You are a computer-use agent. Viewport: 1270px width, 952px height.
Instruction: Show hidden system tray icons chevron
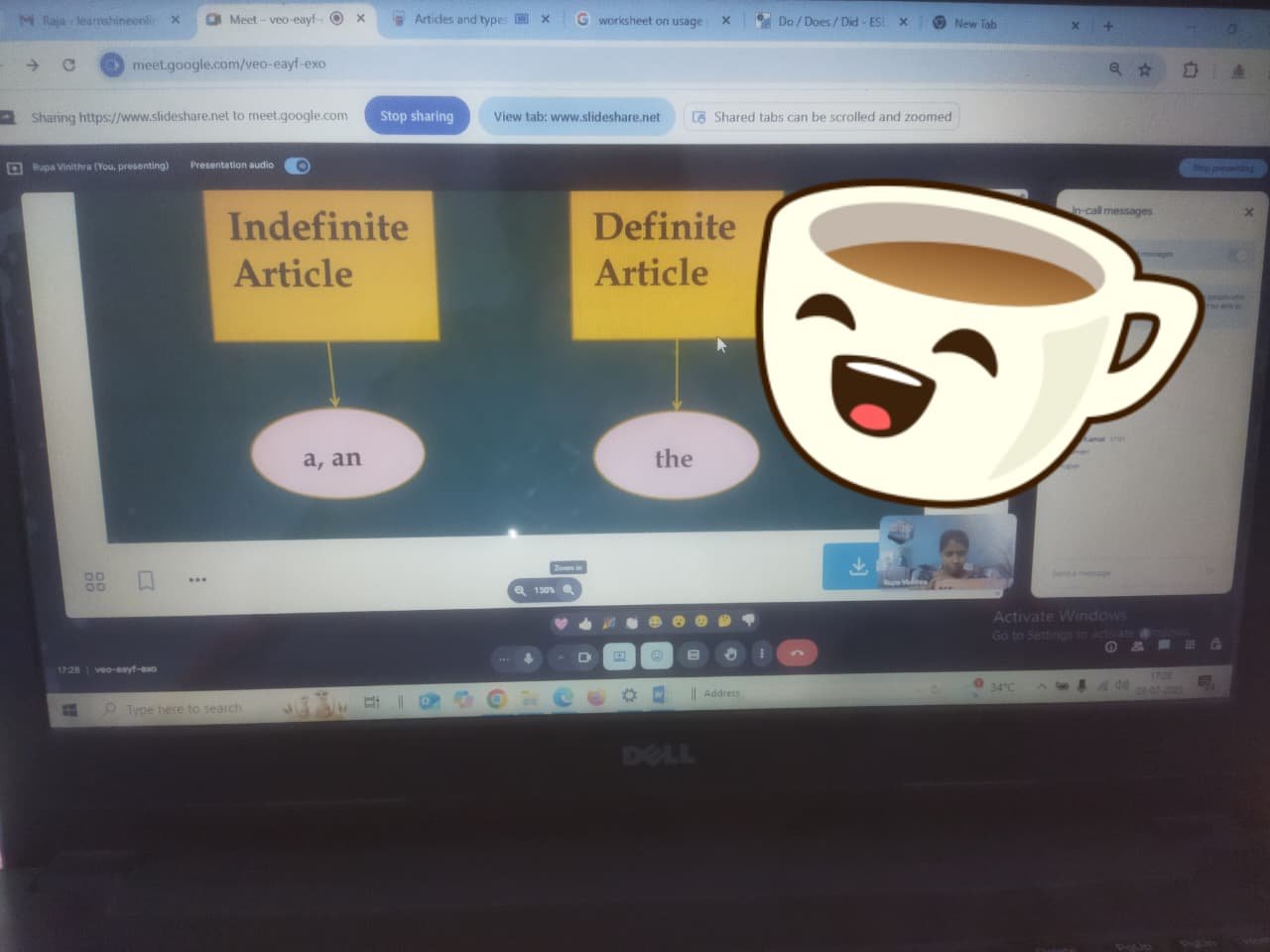pyautogui.click(x=1041, y=686)
